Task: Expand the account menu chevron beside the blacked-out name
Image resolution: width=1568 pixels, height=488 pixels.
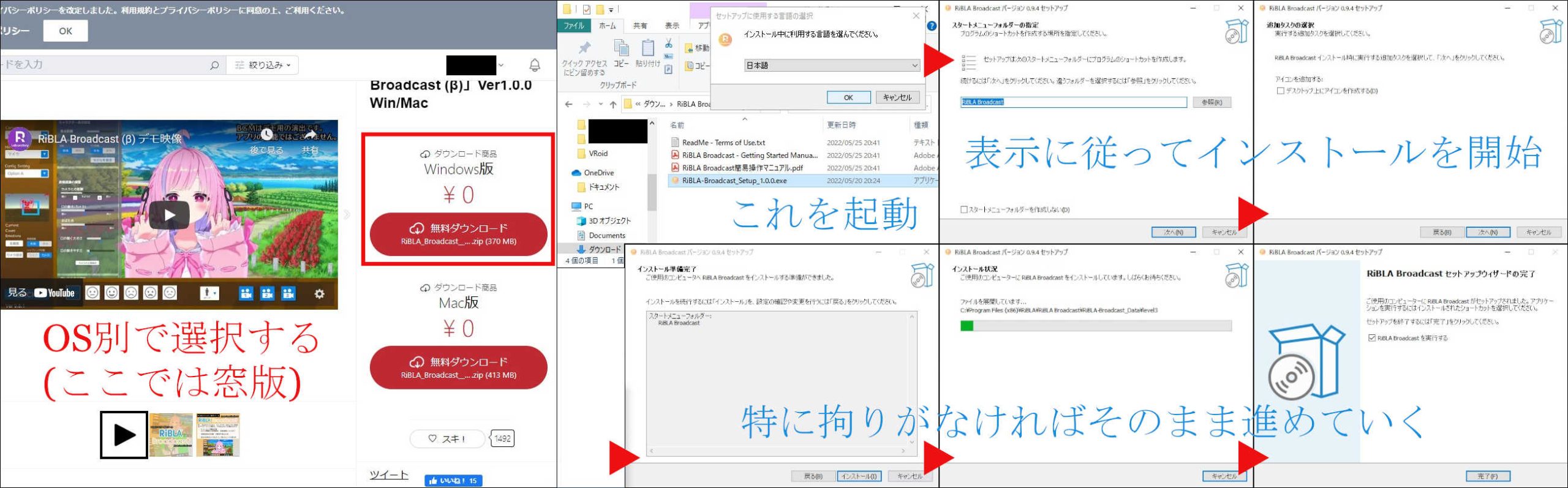Action: tap(501, 65)
